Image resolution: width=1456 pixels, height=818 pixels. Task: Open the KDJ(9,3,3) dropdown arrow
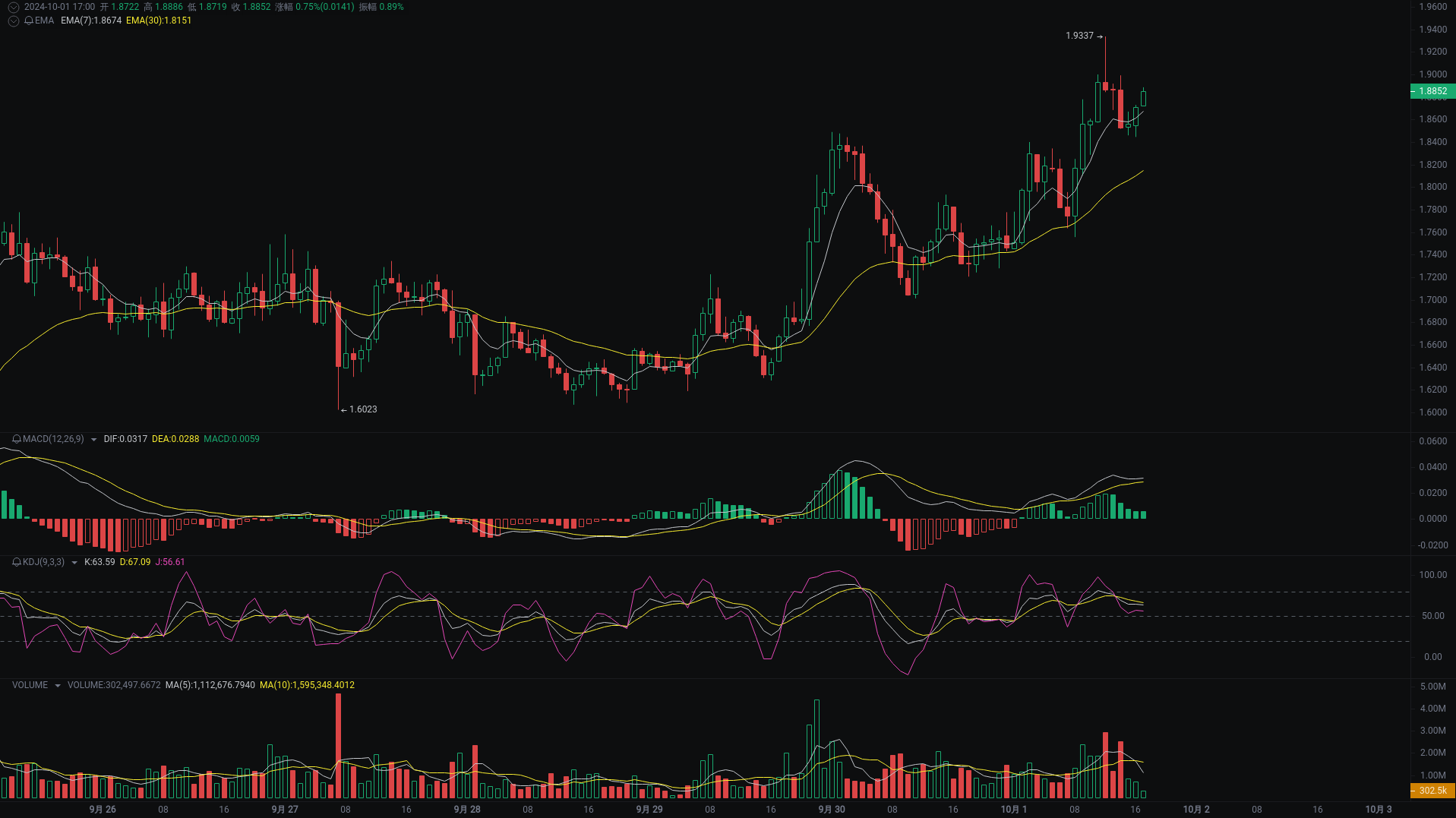[74, 563]
